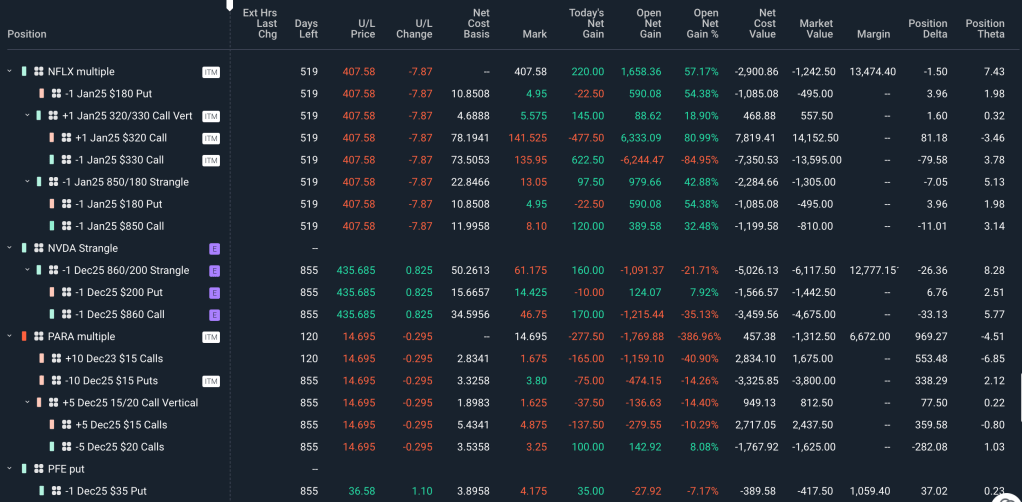Image resolution: width=1022 pixels, height=502 pixels.
Task: Collapse the PARA multiple group
Action: (x=10, y=337)
